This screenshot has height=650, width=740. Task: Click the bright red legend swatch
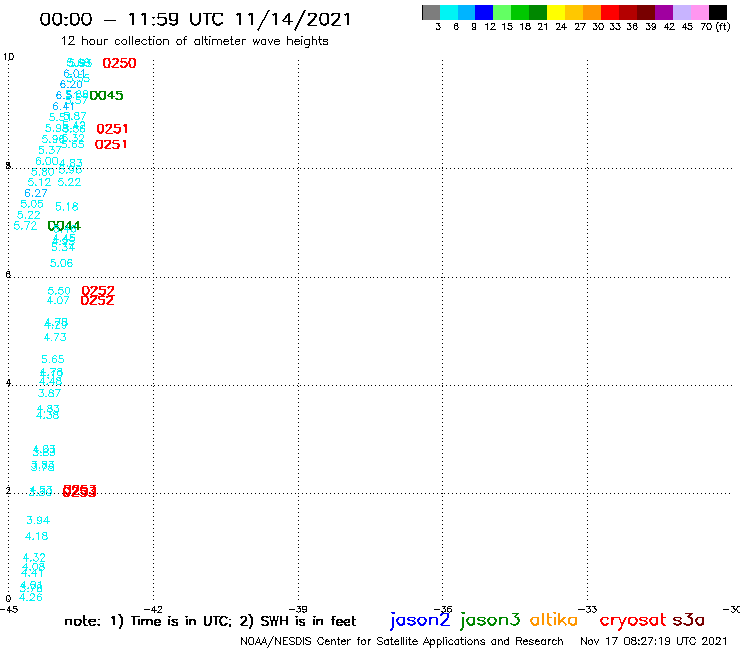[610, 12]
